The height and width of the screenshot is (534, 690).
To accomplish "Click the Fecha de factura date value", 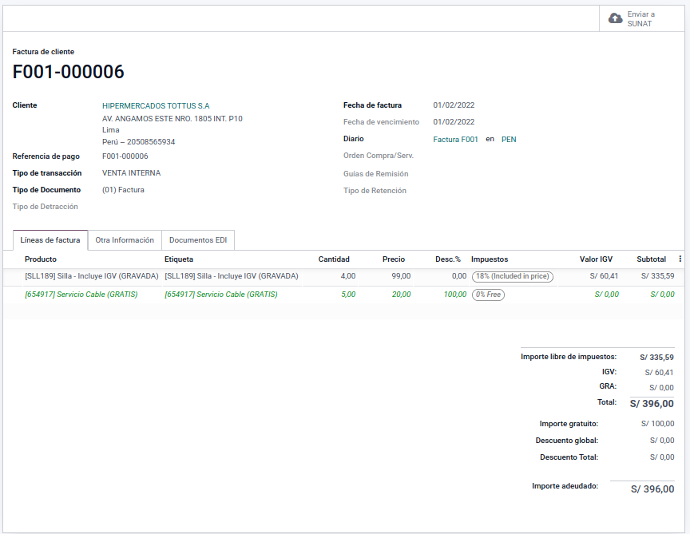I will pyautogui.click(x=453, y=105).
